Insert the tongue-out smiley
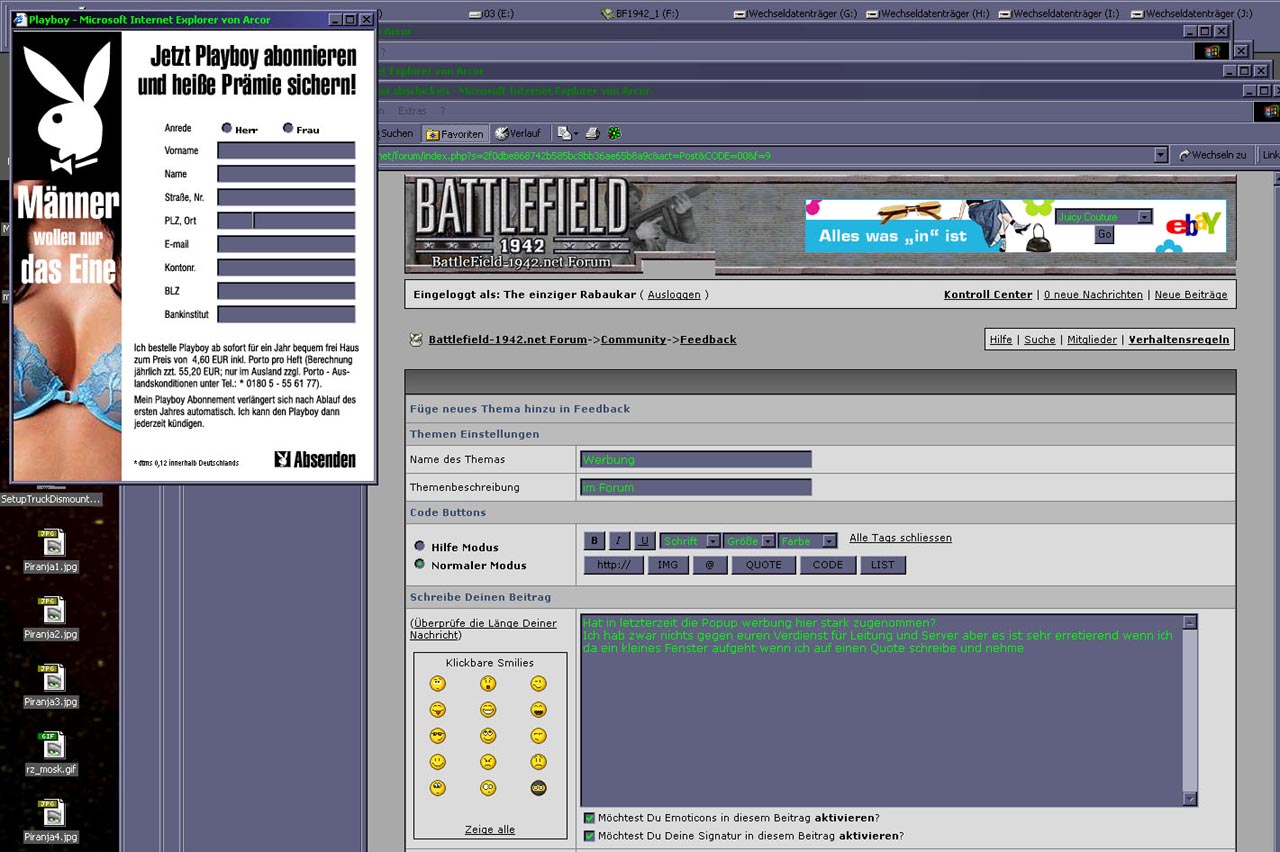 point(438,710)
